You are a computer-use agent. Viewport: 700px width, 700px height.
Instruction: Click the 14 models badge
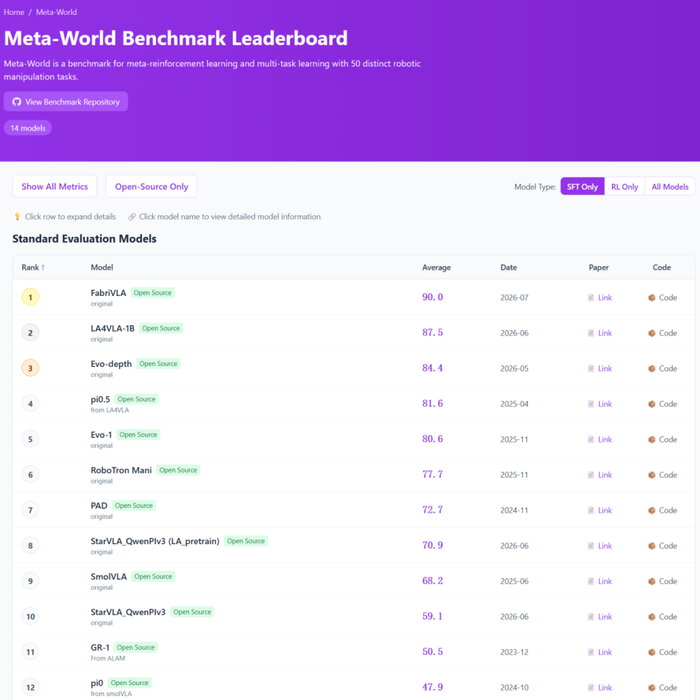[28, 128]
